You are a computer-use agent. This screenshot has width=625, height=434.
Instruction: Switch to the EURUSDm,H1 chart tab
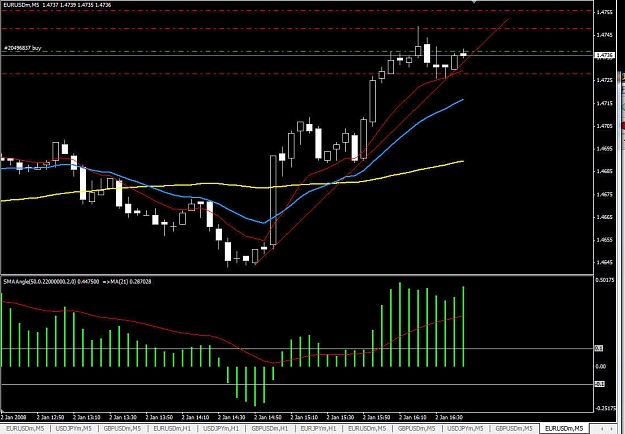pos(172,428)
